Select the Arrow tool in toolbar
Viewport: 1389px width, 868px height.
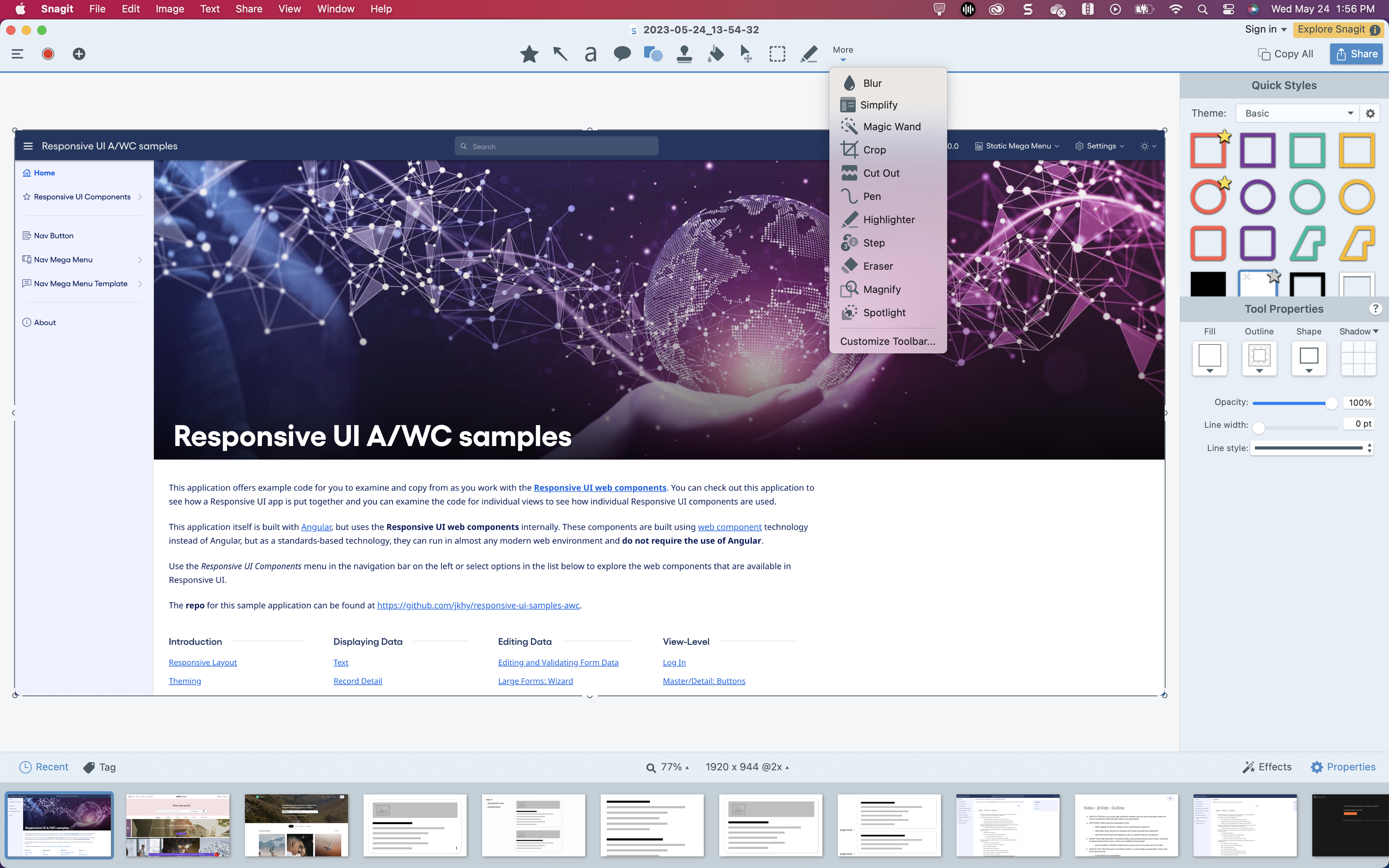point(560,54)
